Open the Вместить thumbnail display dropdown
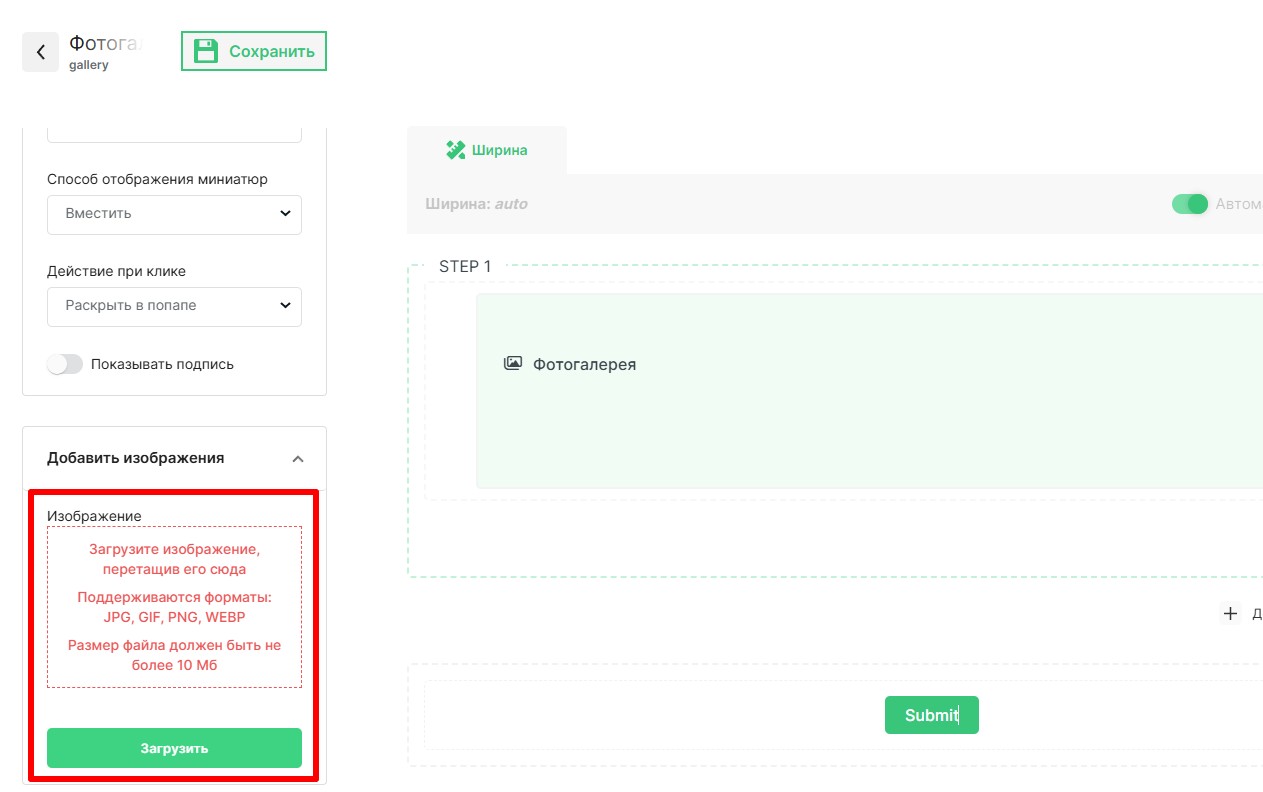Viewport: 1263px width, 792px height. (x=174, y=214)
